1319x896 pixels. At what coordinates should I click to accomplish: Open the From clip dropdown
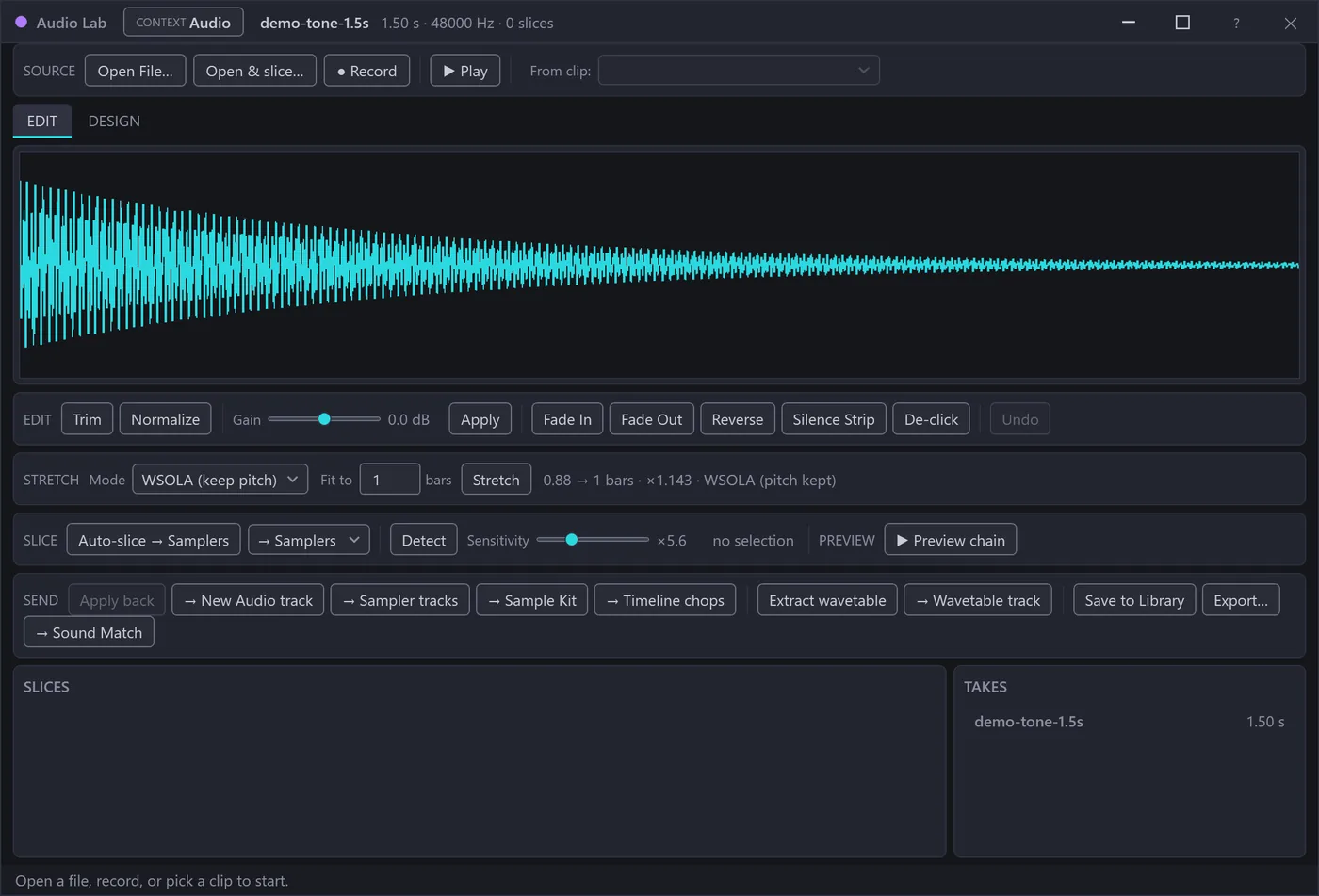[739, 71]
